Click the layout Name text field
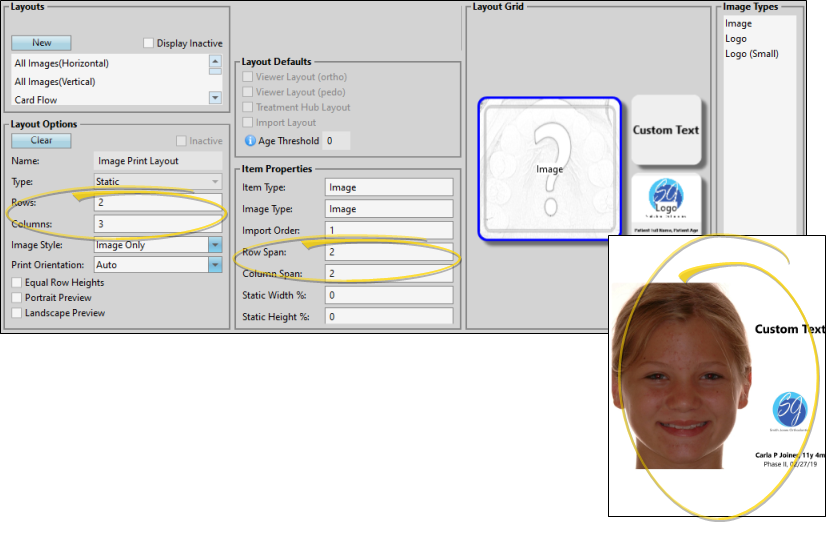838x534 pixels. coord(158,161)
